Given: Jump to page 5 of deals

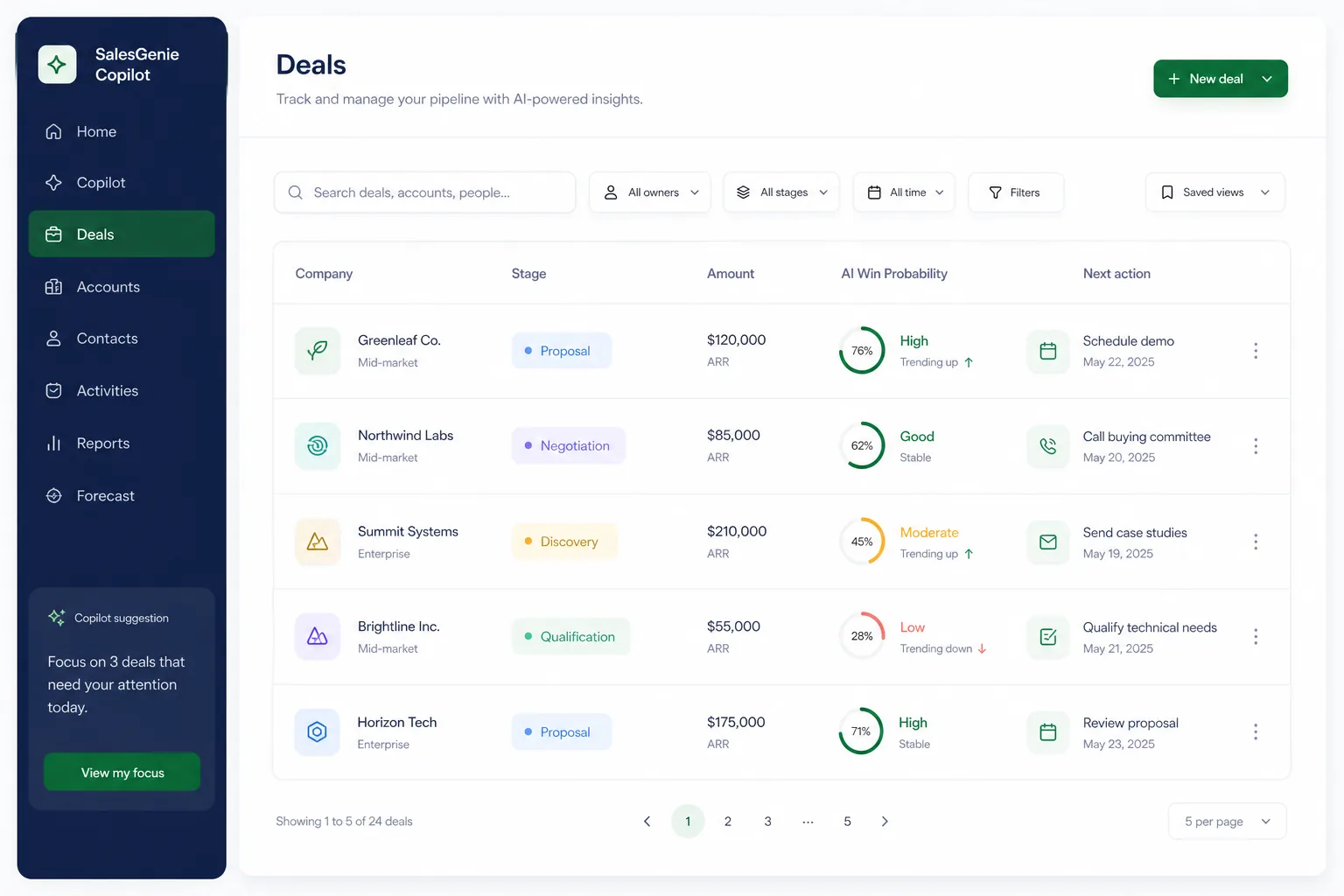Looking at the screenshot, I should [x=847, y=822].
